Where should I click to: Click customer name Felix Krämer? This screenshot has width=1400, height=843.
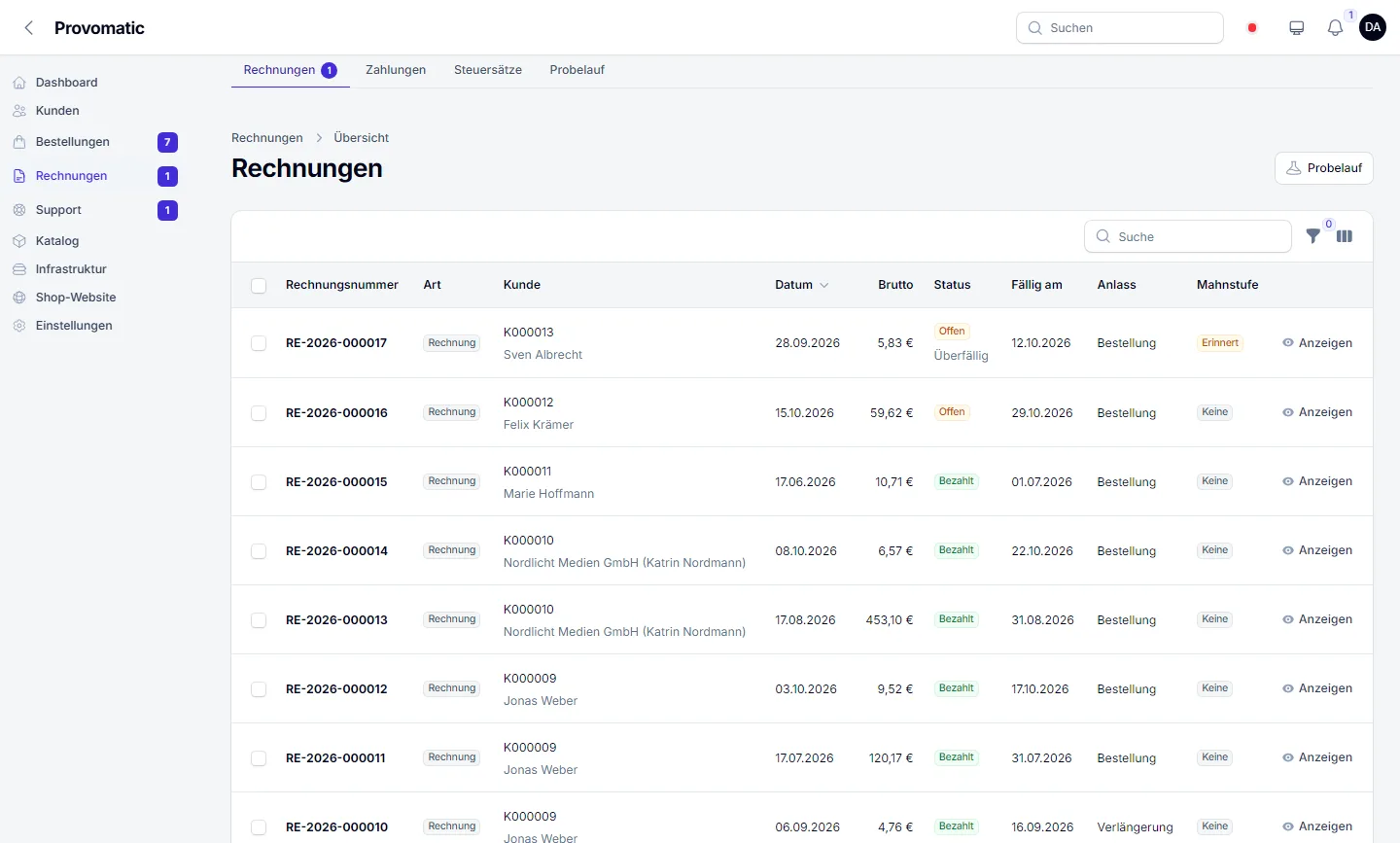coord(539,425)
